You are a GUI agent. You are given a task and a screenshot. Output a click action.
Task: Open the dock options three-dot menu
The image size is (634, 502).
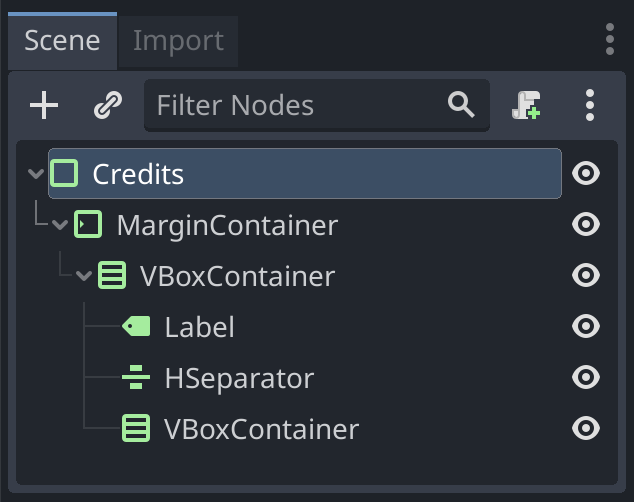(x=610, y=39)
